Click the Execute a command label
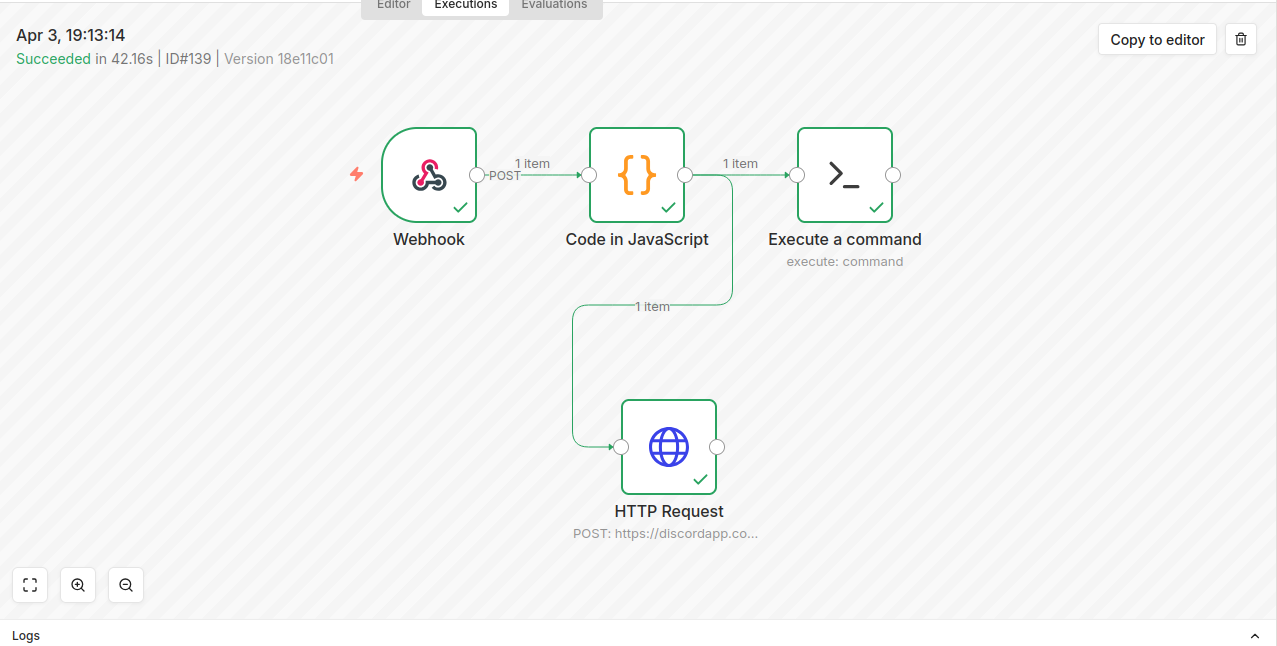 845,239
